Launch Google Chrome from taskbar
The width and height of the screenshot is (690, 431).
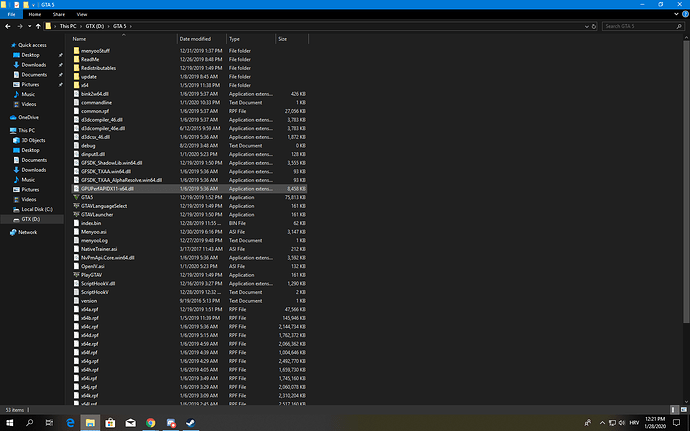pos(150,423)
